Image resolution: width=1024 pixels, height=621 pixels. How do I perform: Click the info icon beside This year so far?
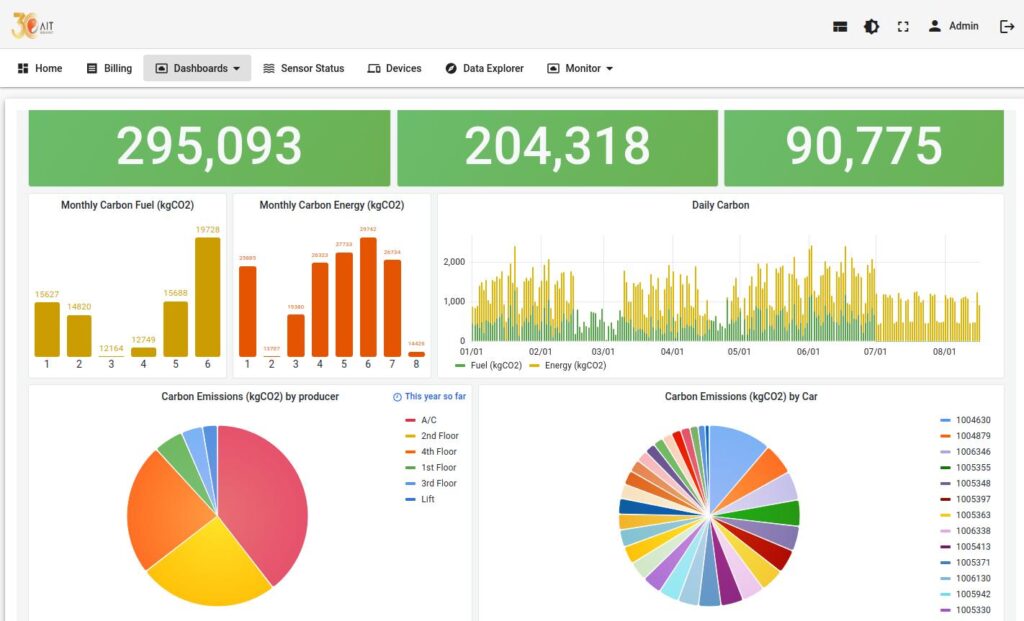(x=397, y=396)
